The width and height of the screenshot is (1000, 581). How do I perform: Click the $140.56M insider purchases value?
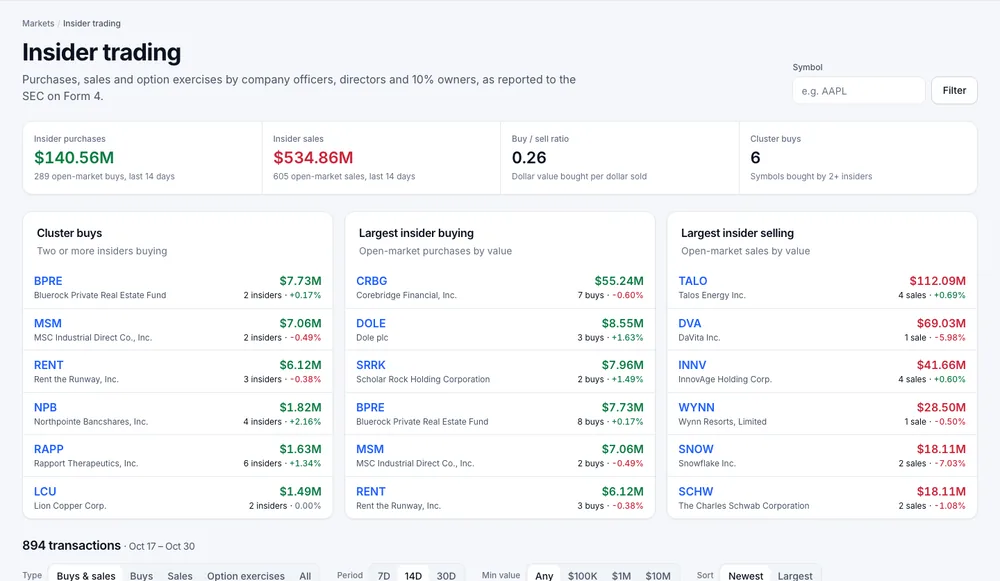74,158
